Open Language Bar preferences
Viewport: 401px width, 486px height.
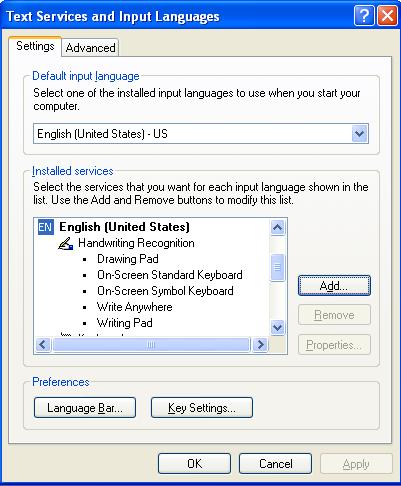[85, 408]
